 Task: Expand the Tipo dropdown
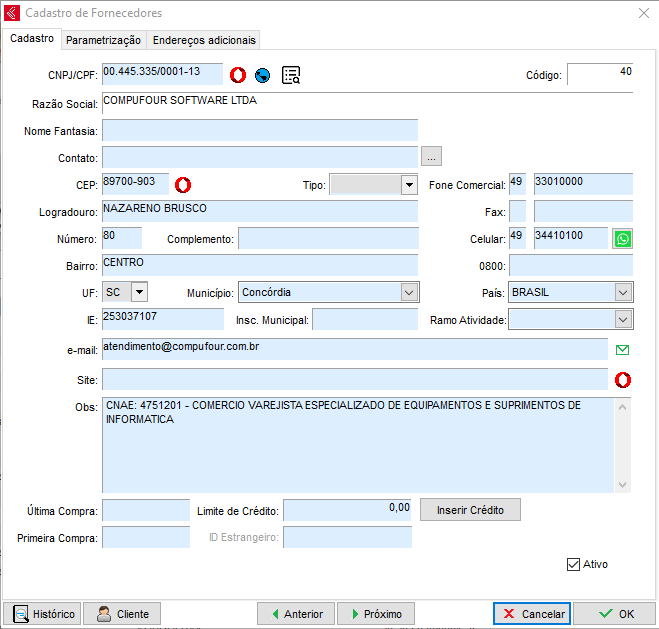click(408, 185)
